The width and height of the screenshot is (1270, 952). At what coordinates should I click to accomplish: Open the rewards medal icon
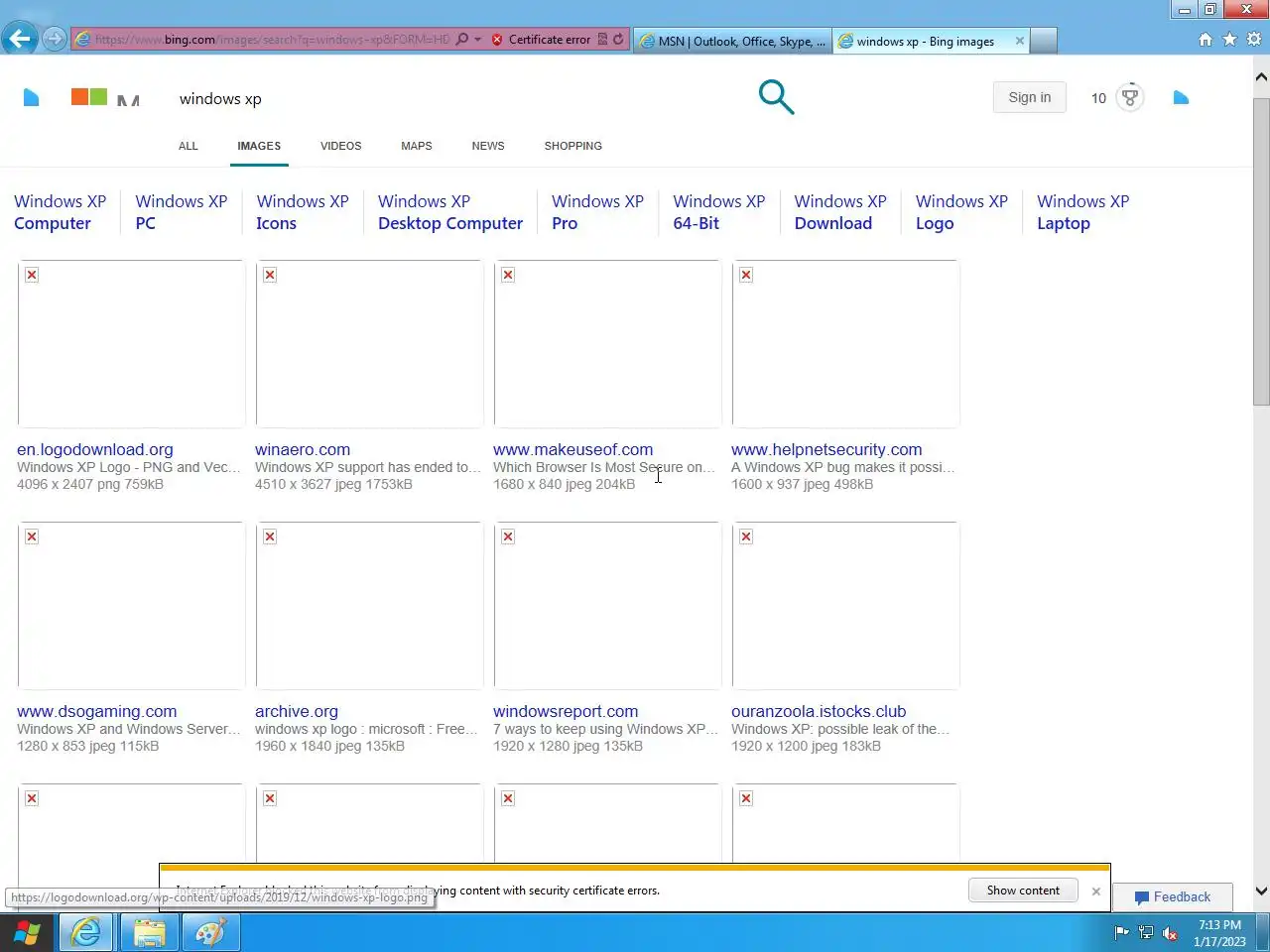coord(1129,97)
